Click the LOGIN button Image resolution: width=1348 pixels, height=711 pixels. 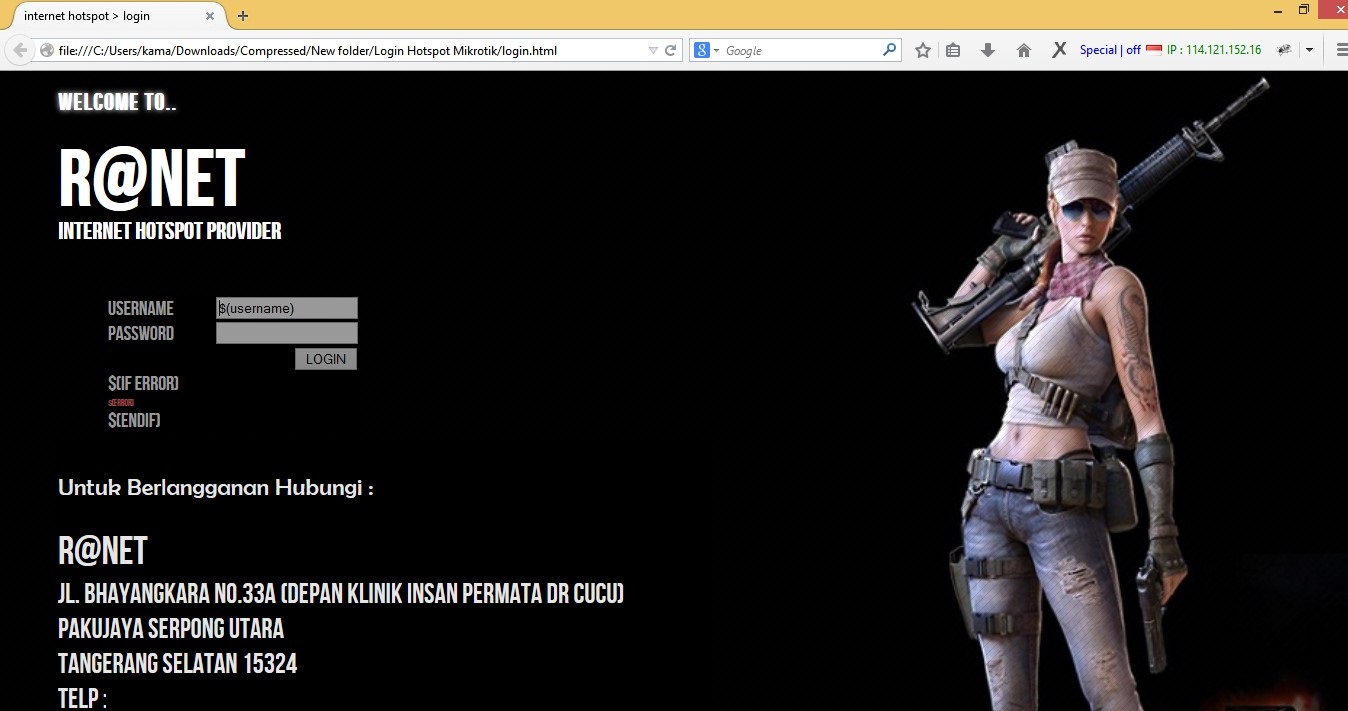click(x=326, y=359)
